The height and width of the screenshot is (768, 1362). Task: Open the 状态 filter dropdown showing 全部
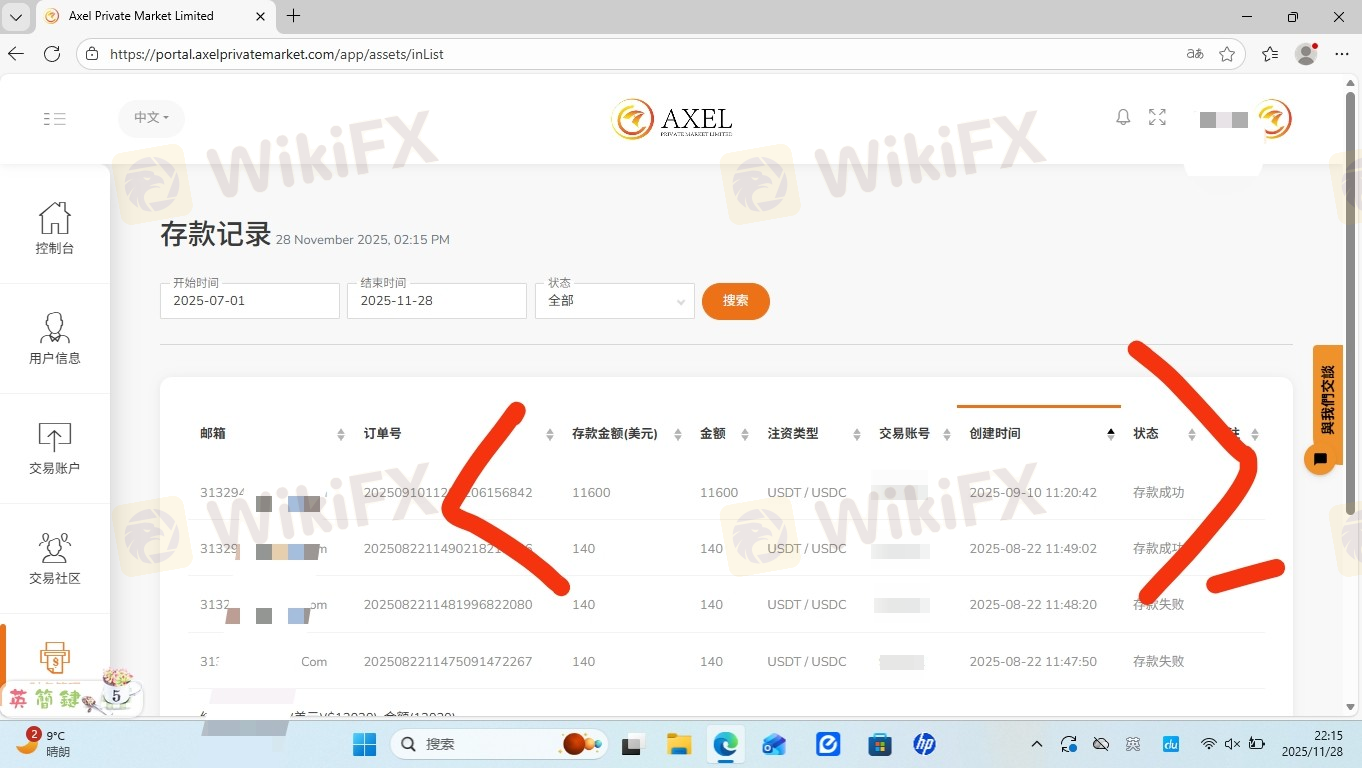tap(615, 301)
